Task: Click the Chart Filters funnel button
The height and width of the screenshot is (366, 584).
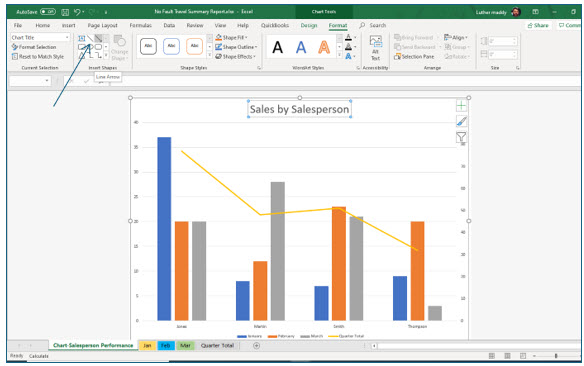Action: (461, 137)
